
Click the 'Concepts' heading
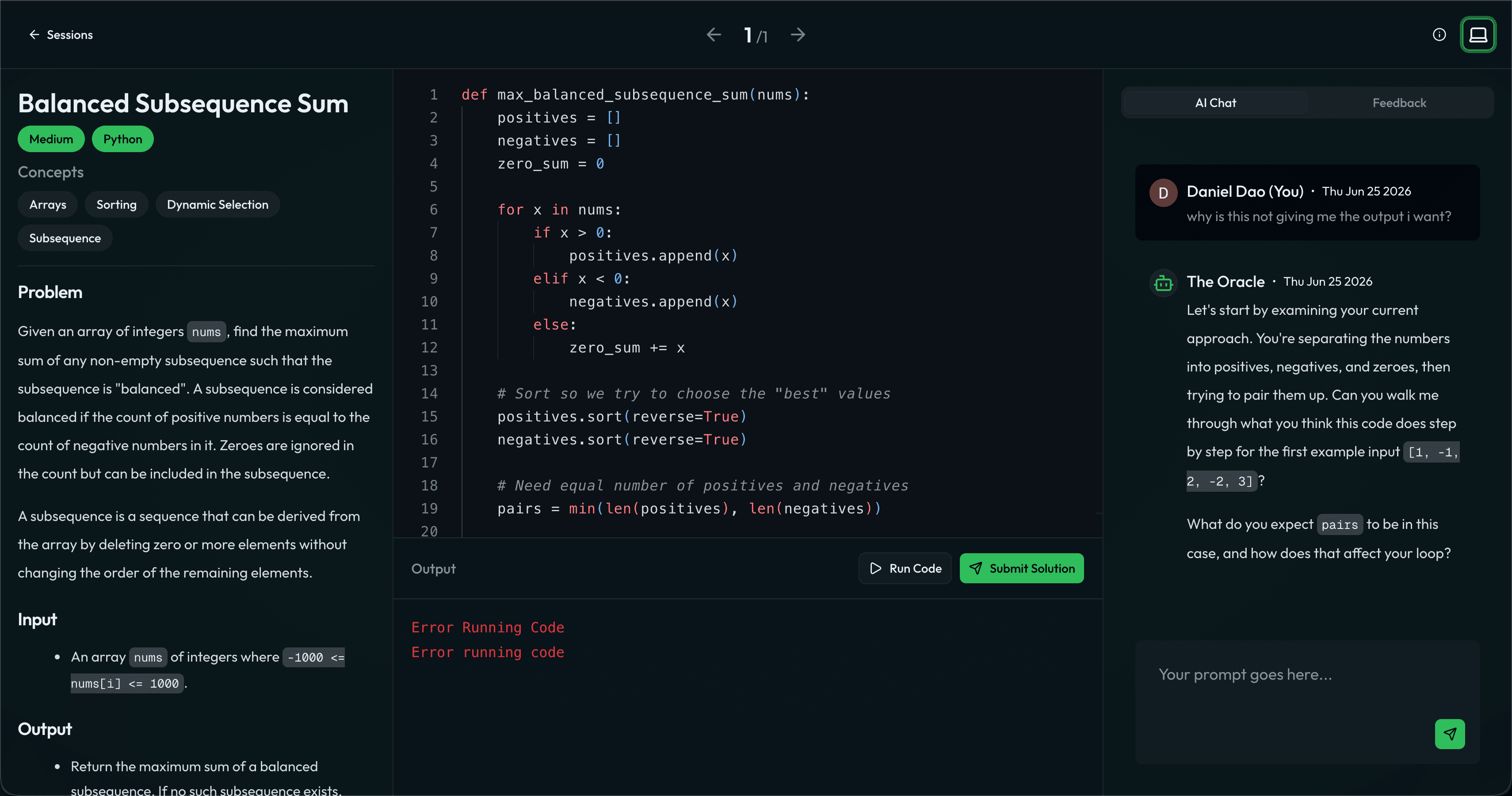pos(50,172)
